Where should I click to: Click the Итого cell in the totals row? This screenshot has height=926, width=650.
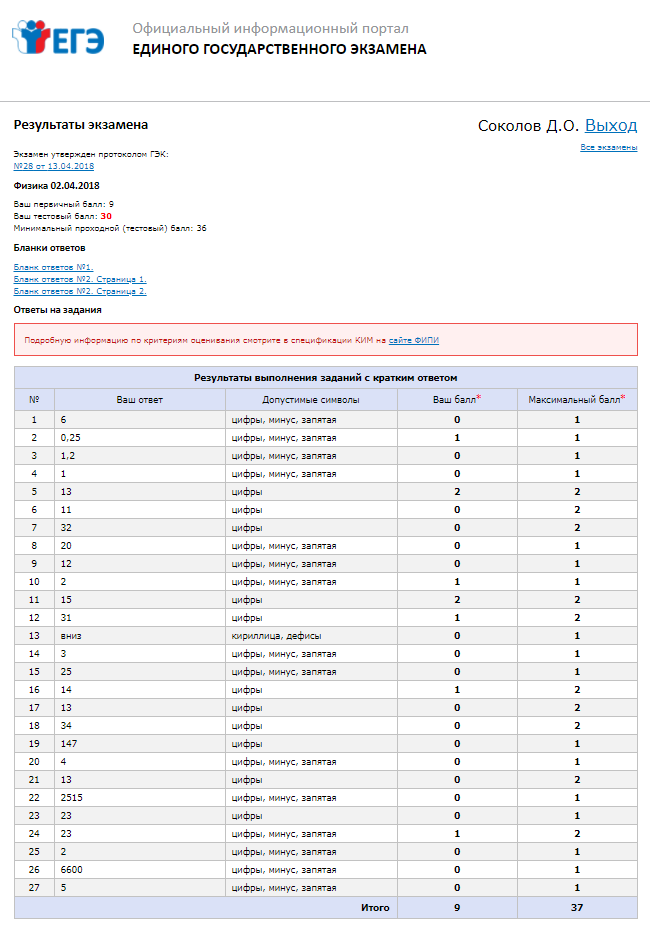[x=375, y=908]
